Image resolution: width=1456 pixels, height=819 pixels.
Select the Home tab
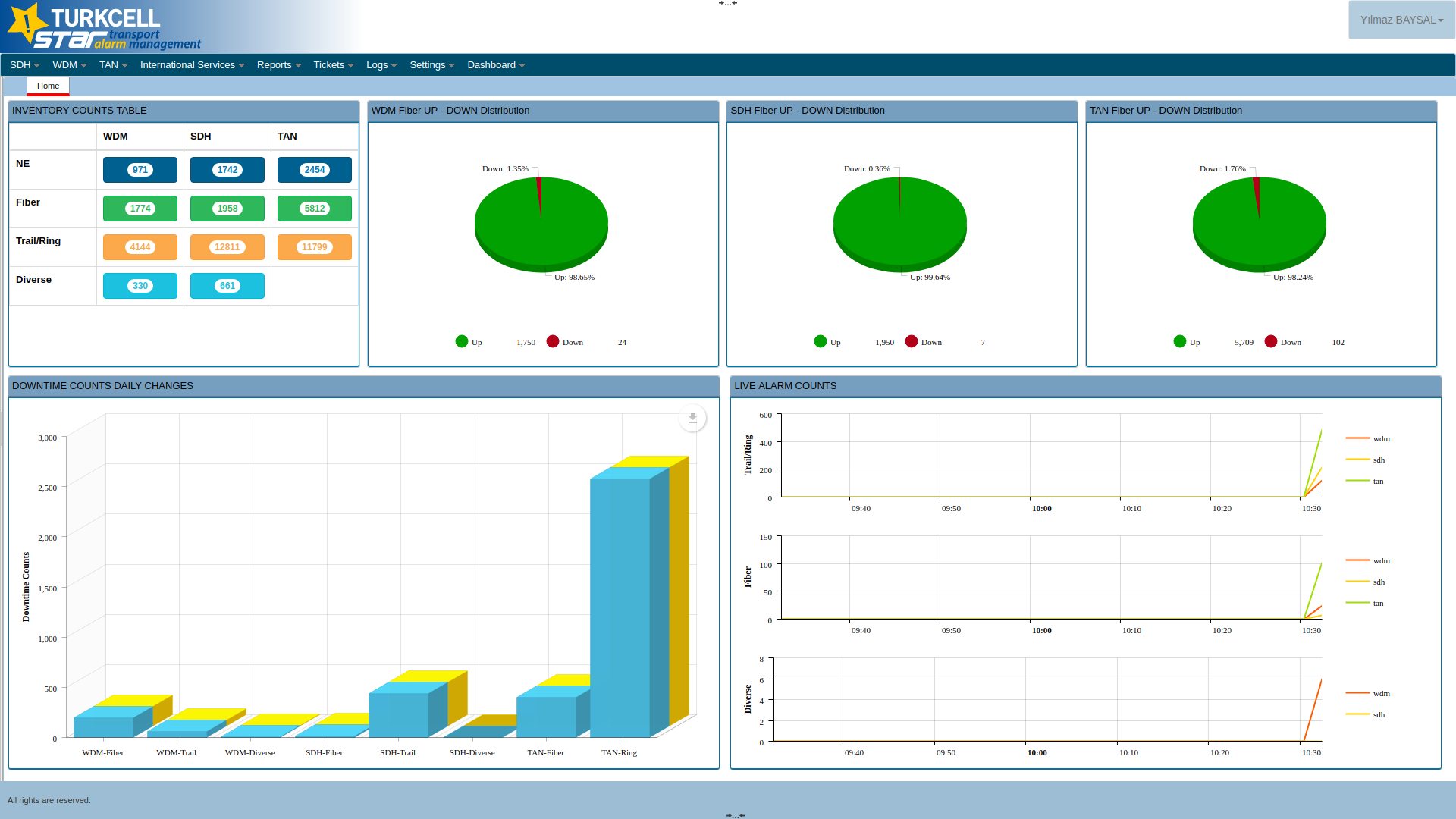point(48,86)
